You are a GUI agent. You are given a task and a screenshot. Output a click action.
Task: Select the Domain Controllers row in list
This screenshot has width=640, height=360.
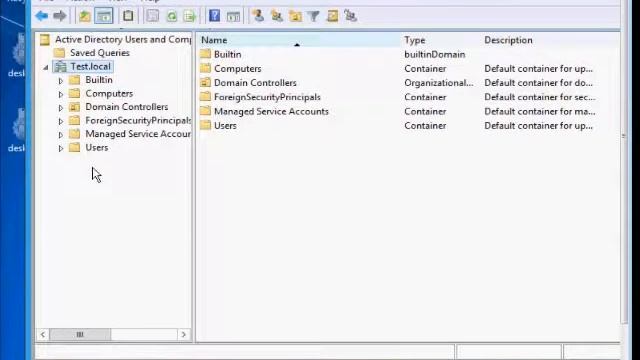(x=255, y=83)
